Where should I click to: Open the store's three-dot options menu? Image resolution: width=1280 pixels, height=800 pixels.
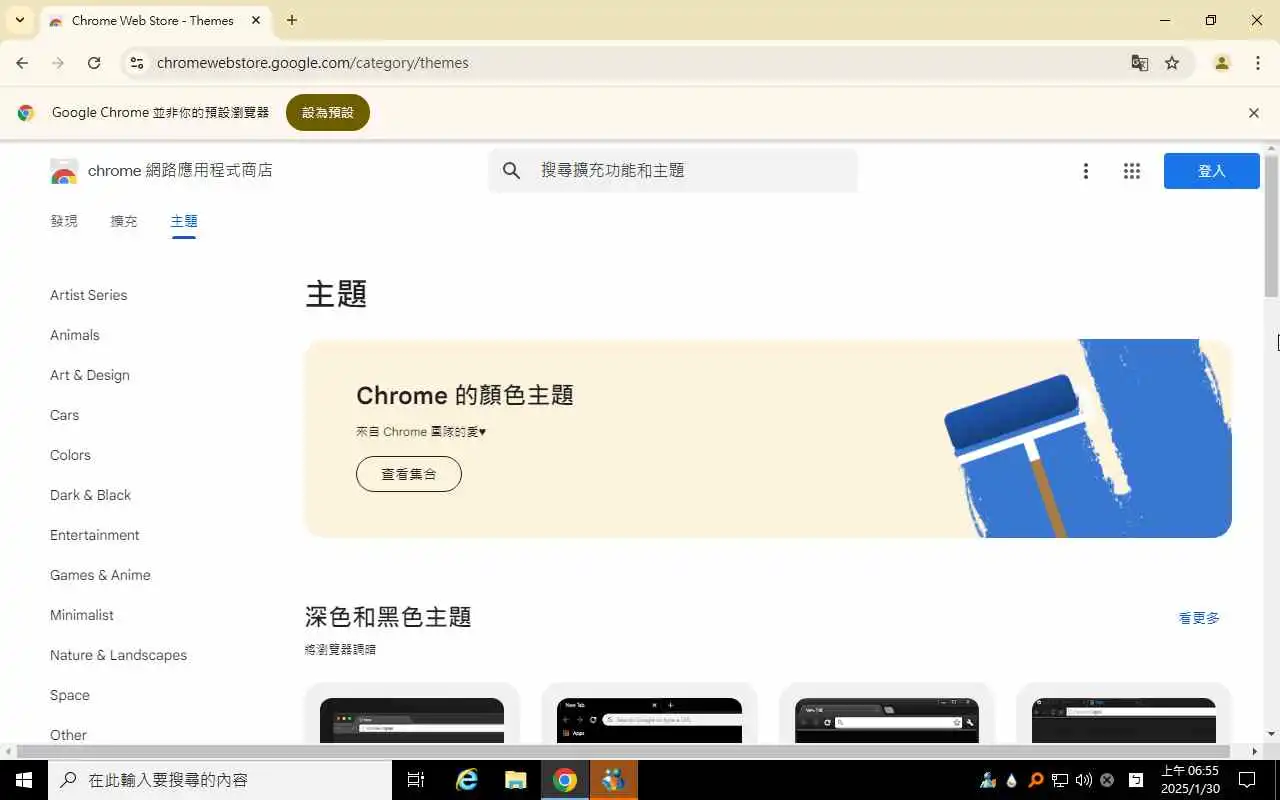pyautogui.click(x=1086, y=171)
